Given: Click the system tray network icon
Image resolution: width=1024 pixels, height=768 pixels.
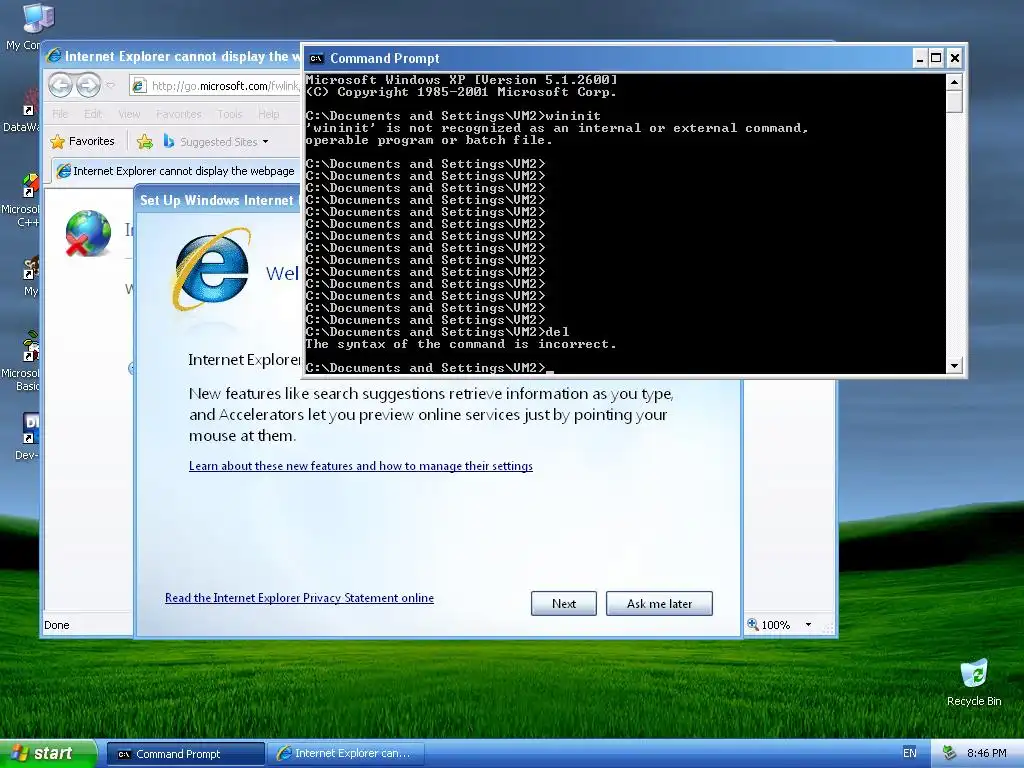Looking at the screenshot, I should click(949, 754).
